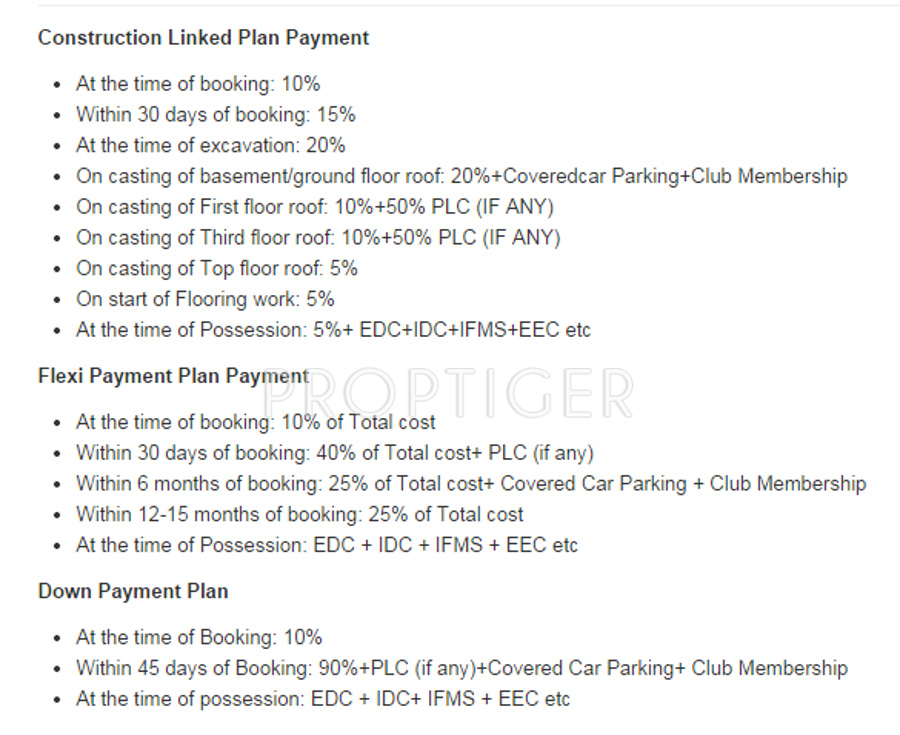The height and width of the screenshot is (735, 900).
Task: Click the basement/ground floor roof casting line
Action: [461, 176]
